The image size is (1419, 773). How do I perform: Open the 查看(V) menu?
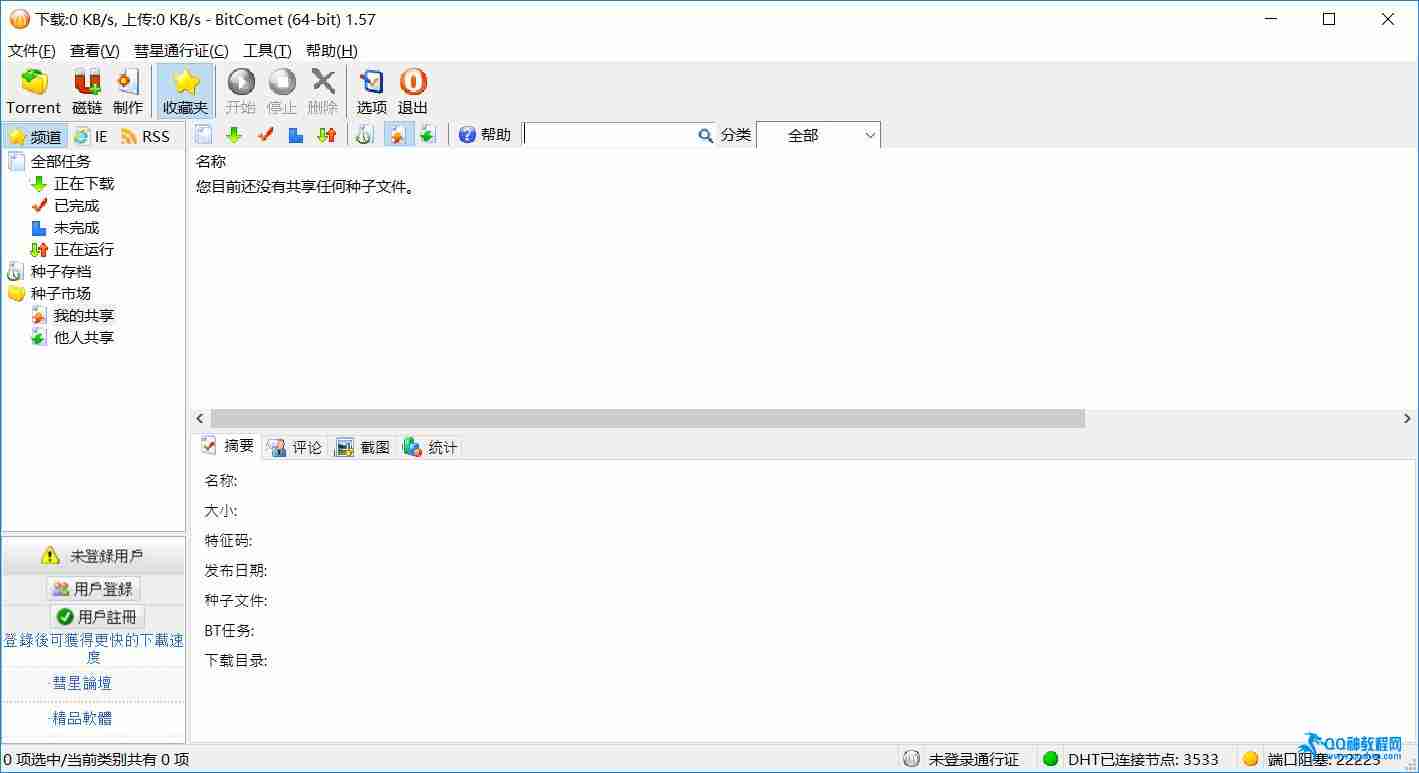(95, 50)
